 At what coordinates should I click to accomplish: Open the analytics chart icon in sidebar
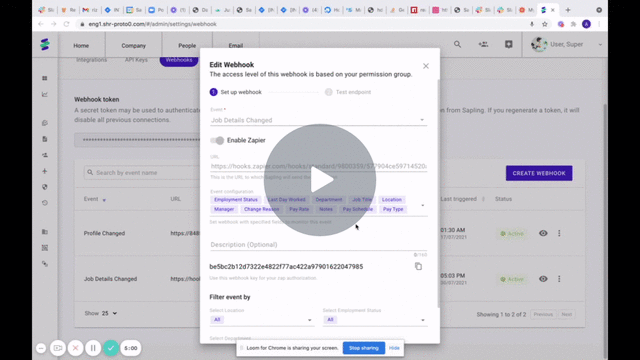point(45,95)
